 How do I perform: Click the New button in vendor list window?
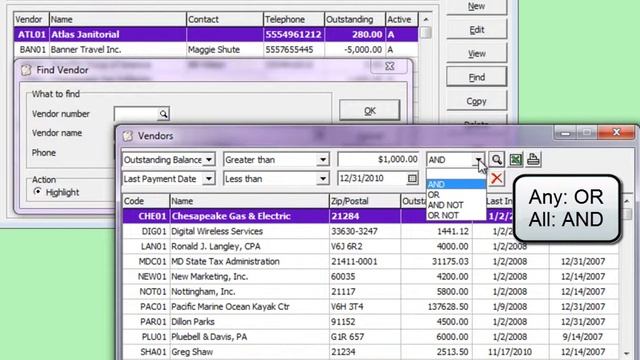476,7
